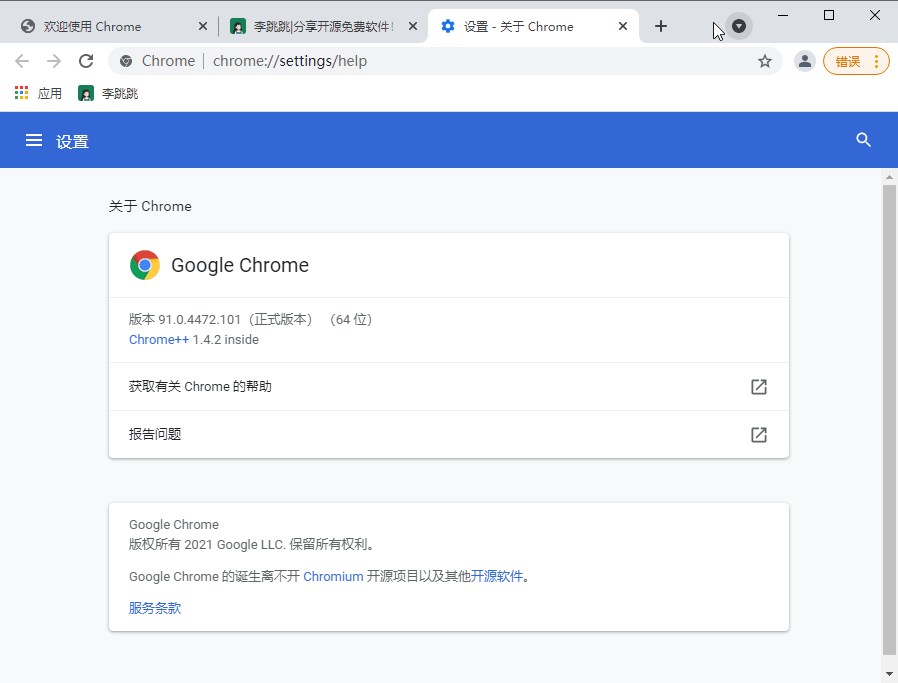Close the 欢迎使用 Chrome tab

coord(203,26)
